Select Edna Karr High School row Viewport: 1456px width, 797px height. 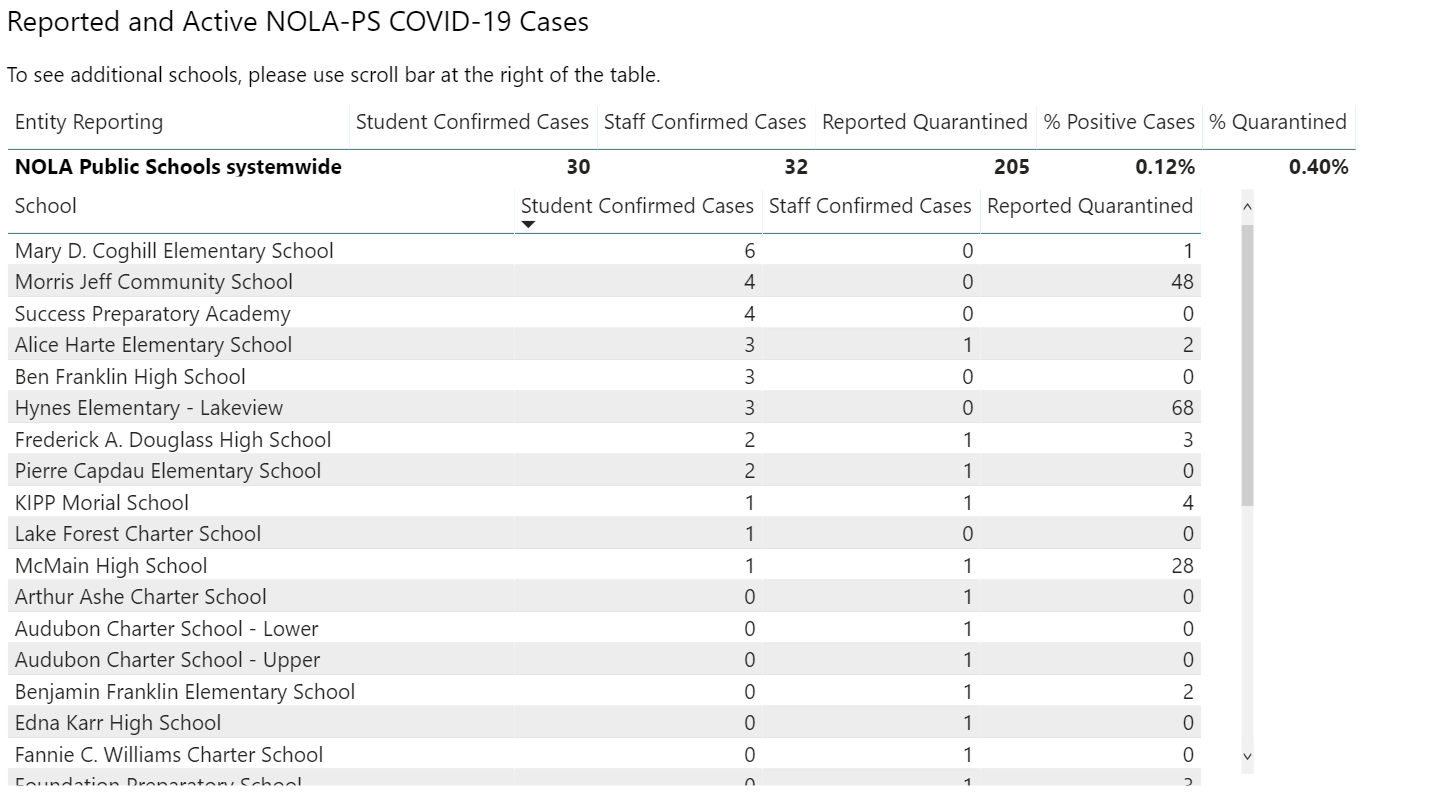(x=604, y=723)
